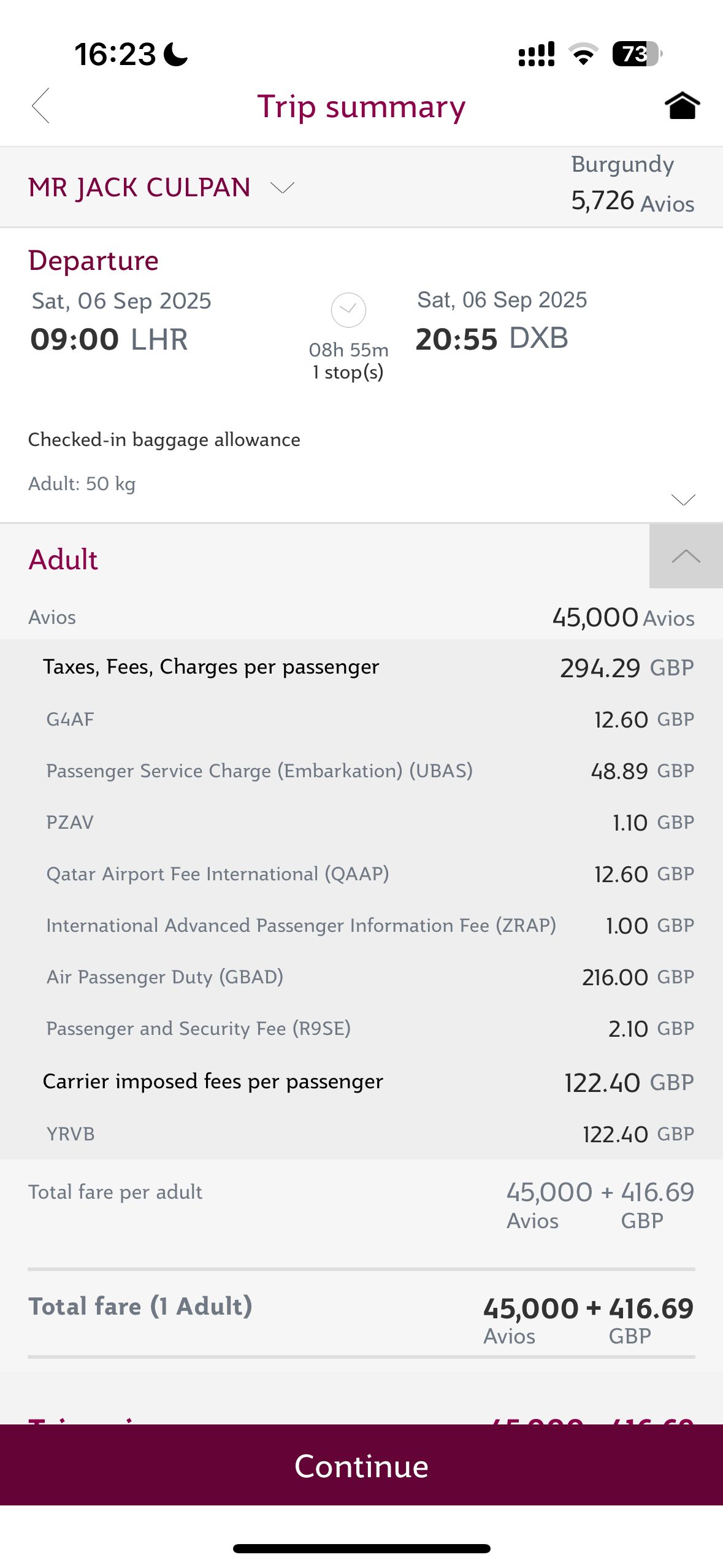Tap the Total fare (1 Adult) row
The image size is (723, 1568).
pos(361,1313)
